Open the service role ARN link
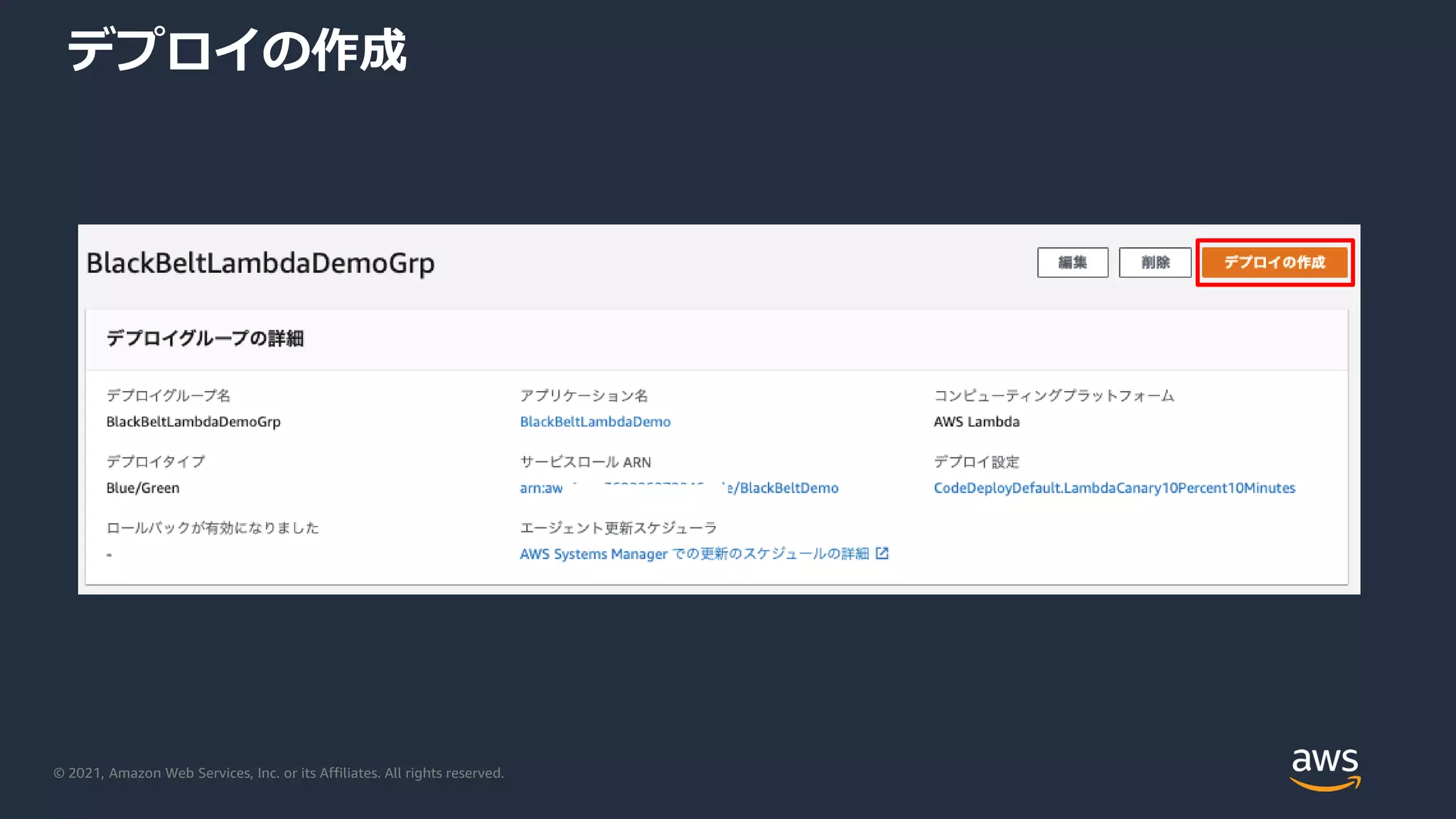 [x=679, y=488]
